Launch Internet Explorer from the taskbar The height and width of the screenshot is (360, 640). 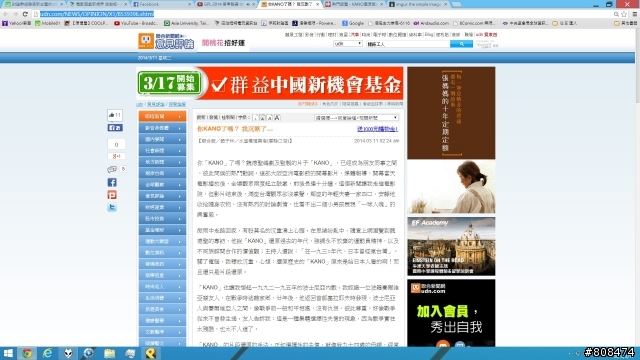pos(48,353)
